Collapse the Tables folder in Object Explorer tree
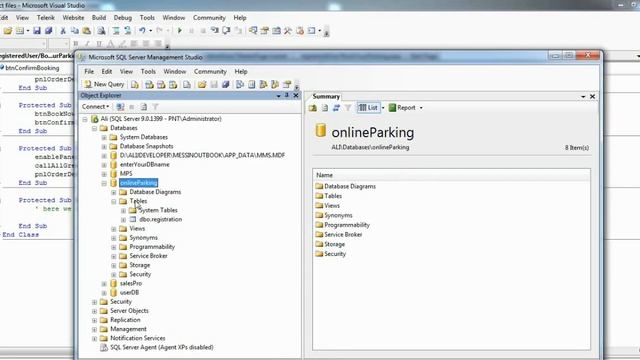 pos(114,202)
